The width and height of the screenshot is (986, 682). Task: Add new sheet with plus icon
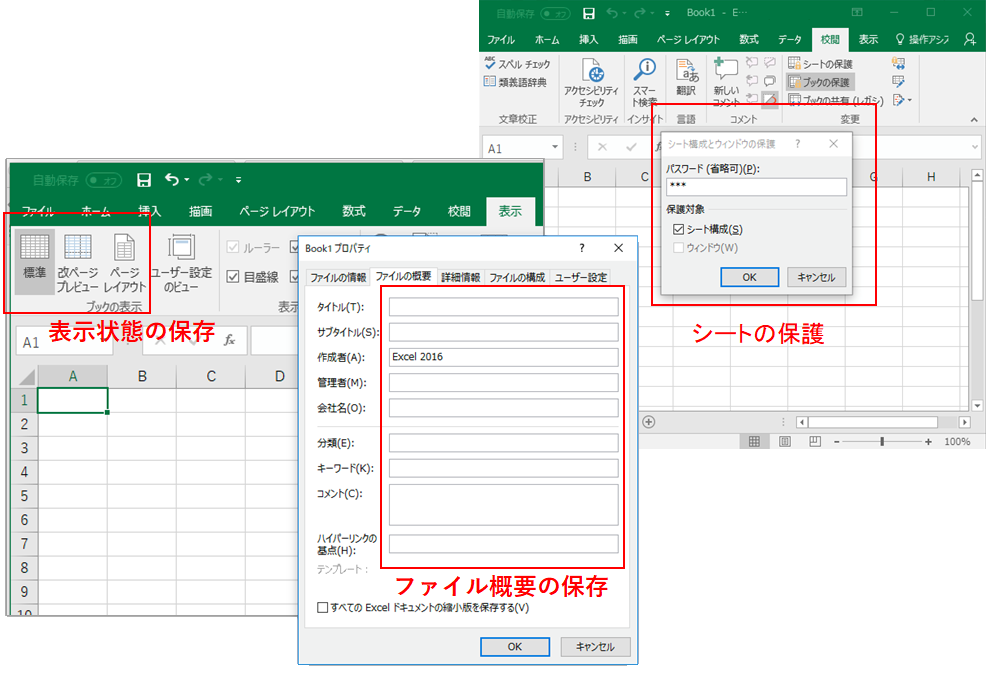648,422
